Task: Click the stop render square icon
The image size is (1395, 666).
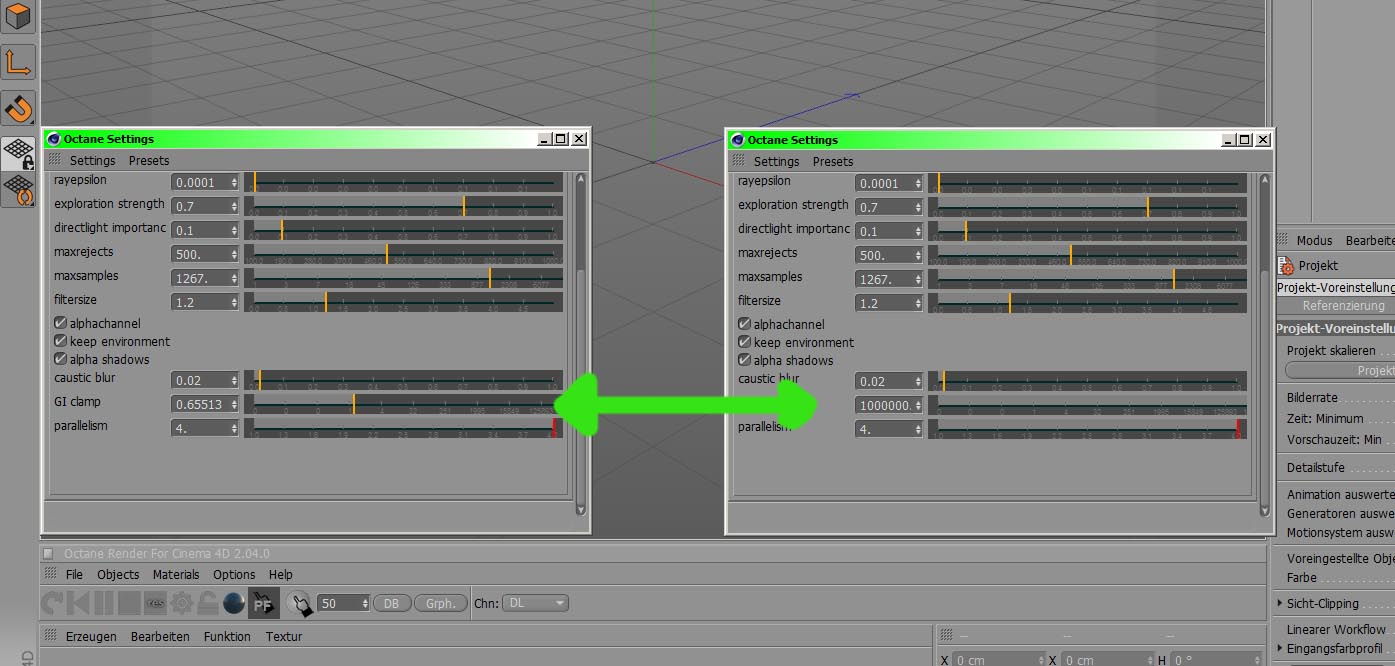Action: point(129,603)
